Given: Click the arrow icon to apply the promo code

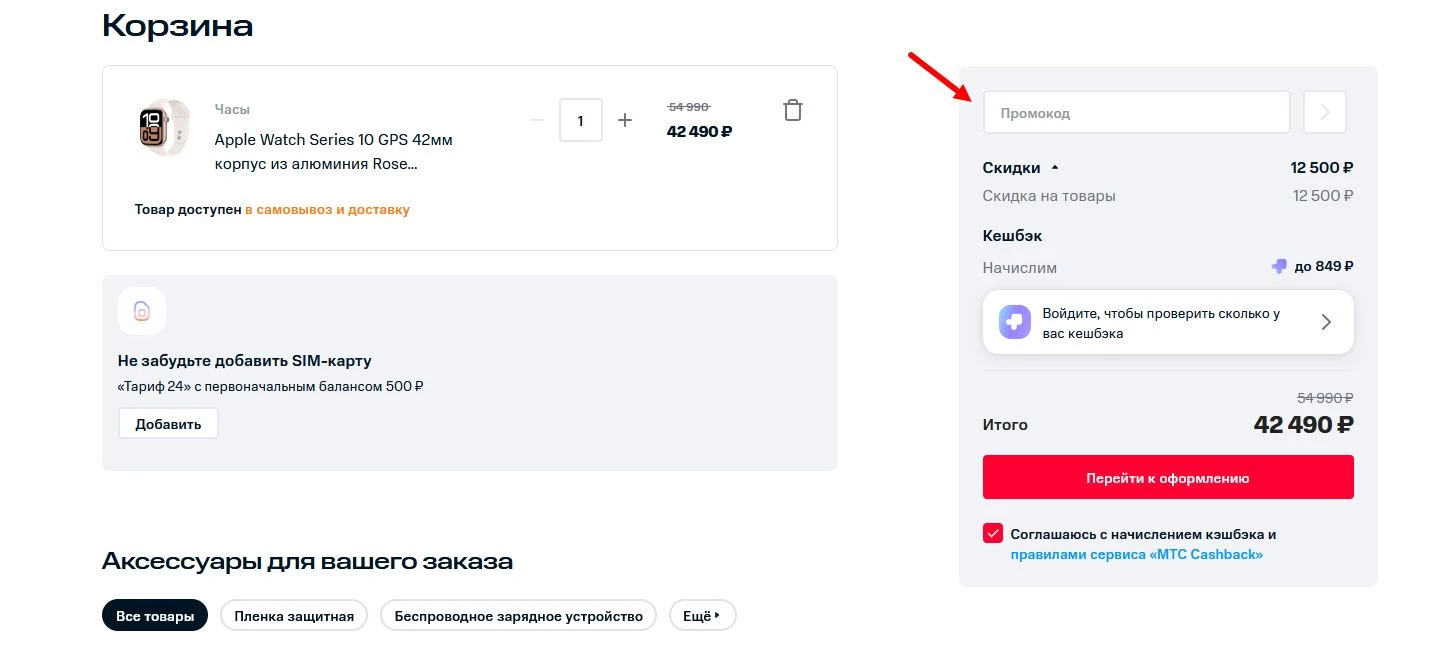Looking at the screenshot, I should pyautogui.click(x=1324, y=112).
